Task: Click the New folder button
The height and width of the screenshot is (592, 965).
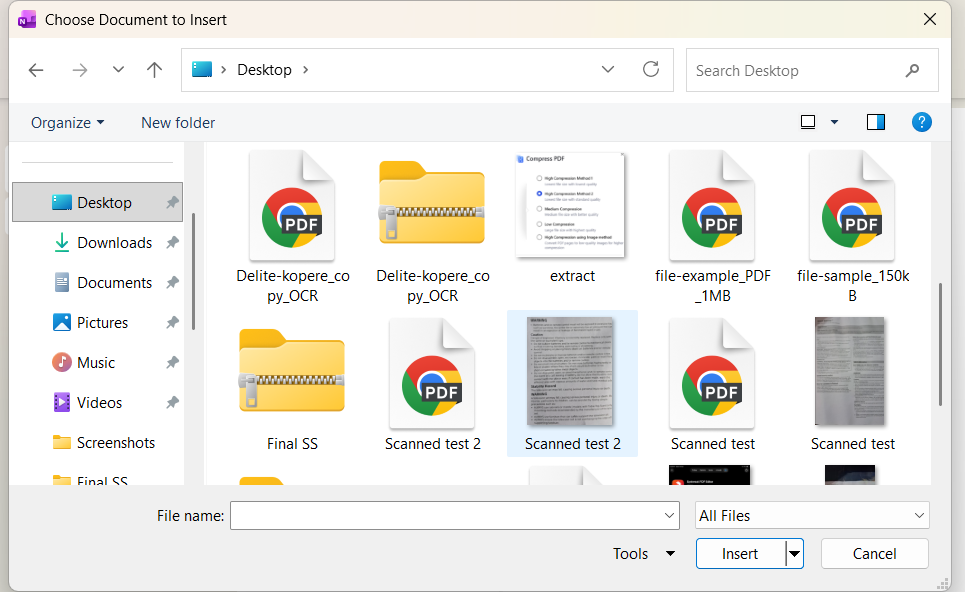Action: point(178,123)
